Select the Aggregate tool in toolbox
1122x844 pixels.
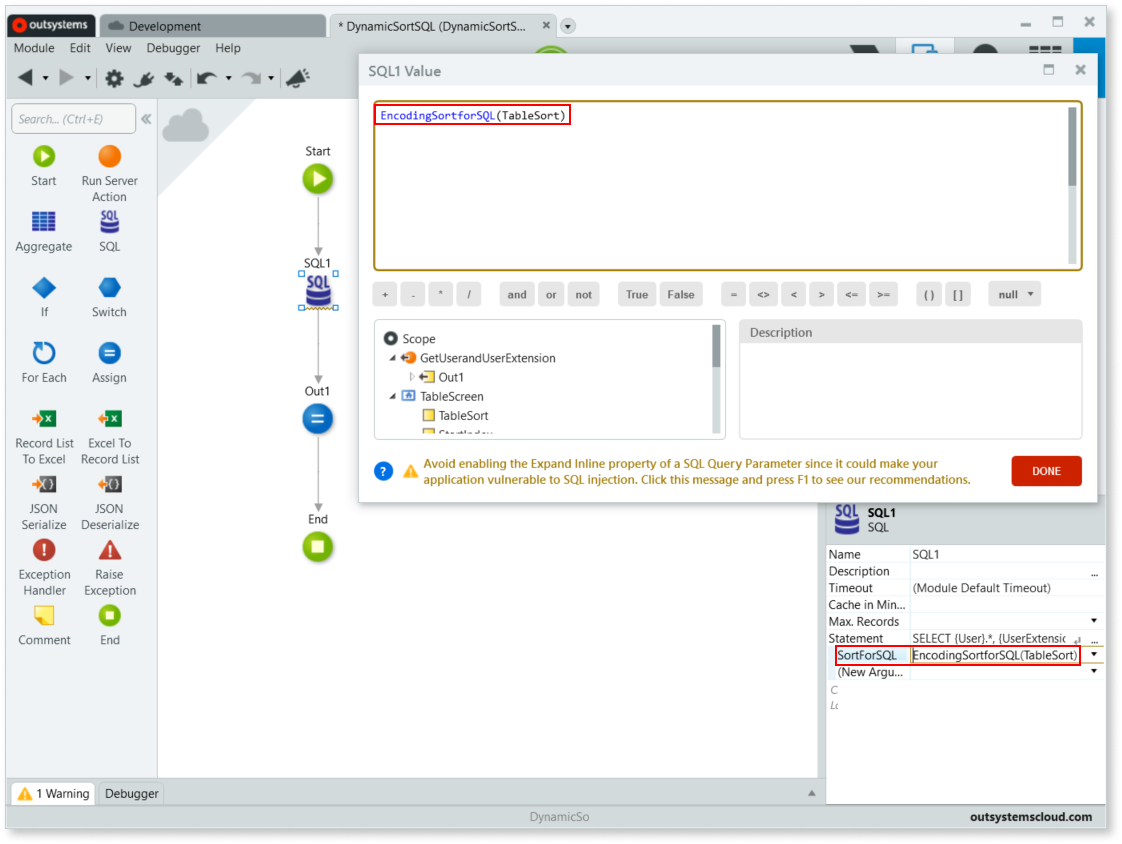[44, 222]
